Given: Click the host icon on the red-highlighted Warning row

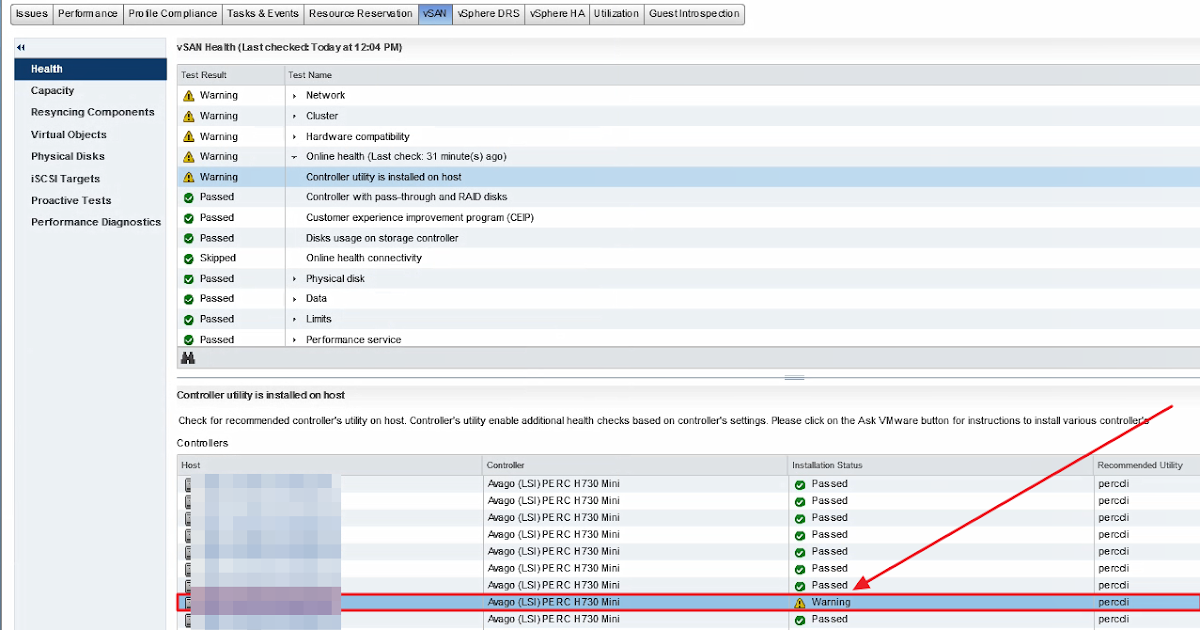Looking at the screenshot, I should [188, 602].
